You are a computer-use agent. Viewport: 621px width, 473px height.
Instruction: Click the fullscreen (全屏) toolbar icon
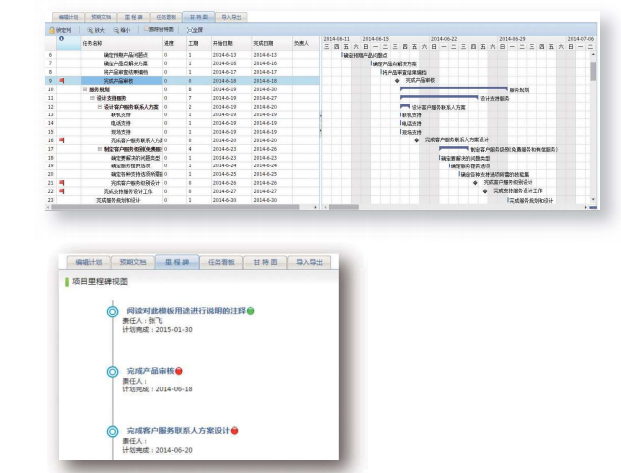pyautogui.click(x=187, y=30)
